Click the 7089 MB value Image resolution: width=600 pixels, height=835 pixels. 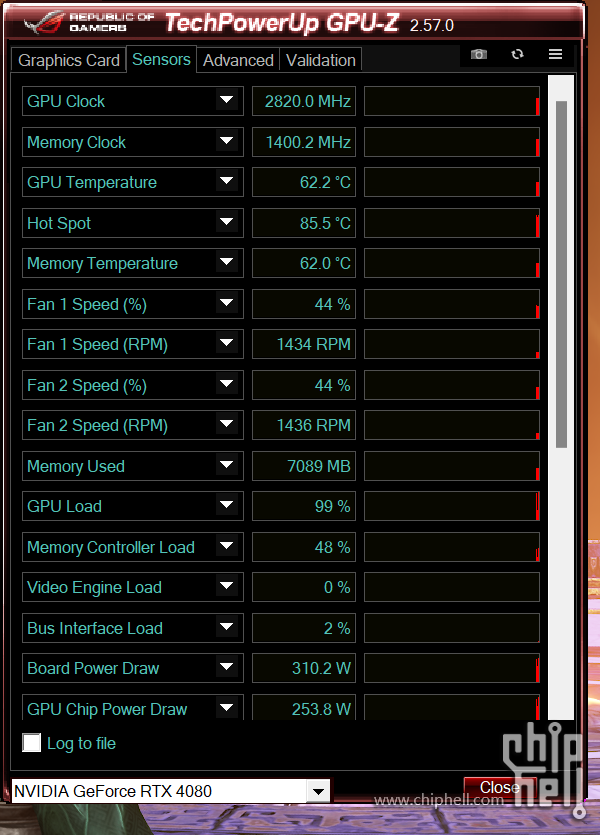point(304,465)
